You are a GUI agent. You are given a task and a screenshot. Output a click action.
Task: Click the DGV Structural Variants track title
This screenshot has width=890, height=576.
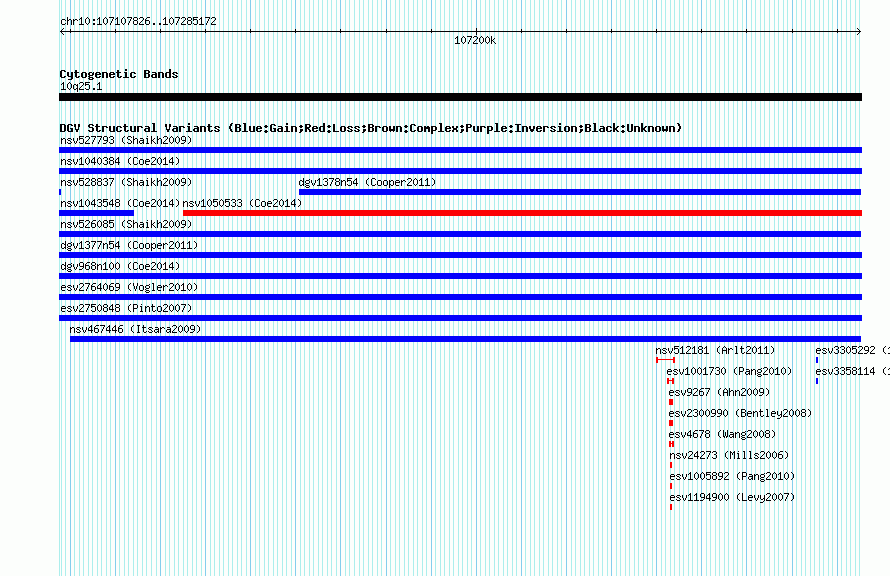click(x=371, y=128)
